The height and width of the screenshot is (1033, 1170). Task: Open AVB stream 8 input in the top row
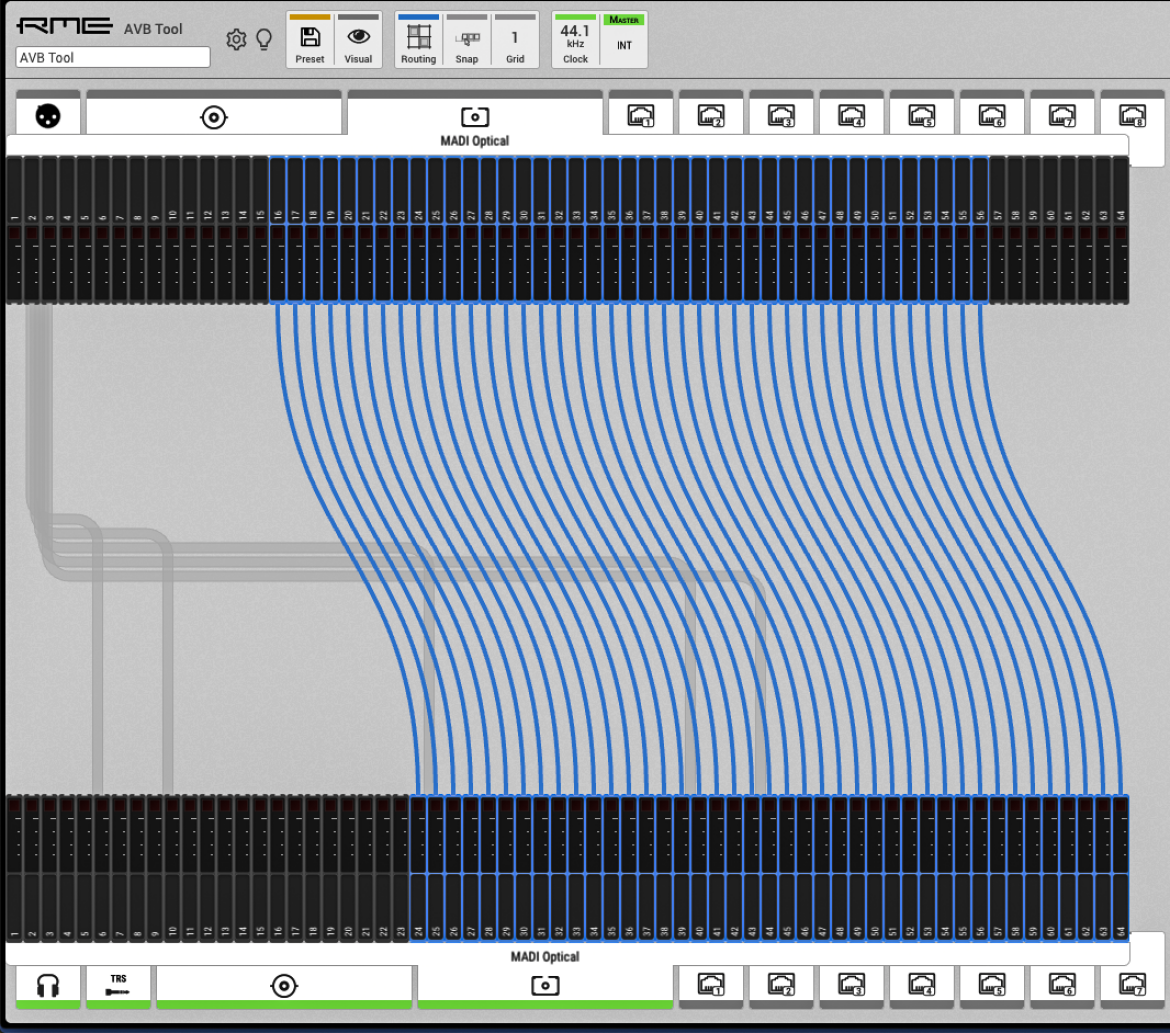click(x=1133, y=113)
